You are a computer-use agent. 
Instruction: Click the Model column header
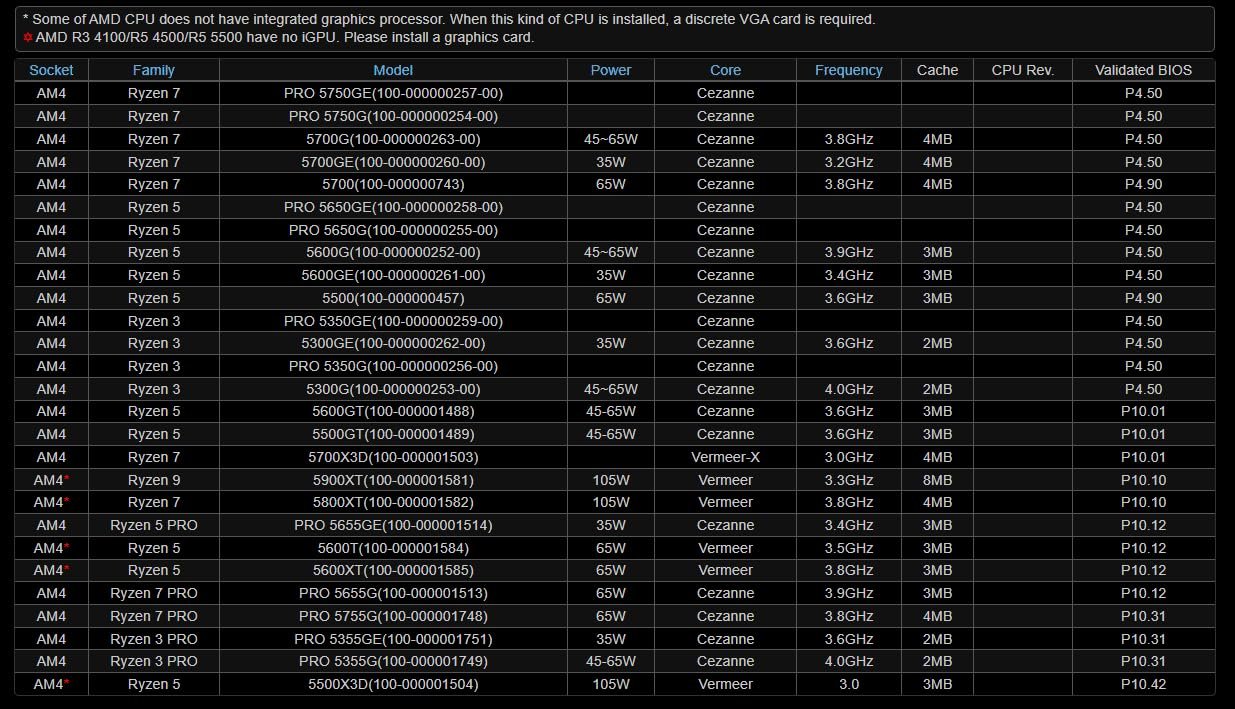click(x=393, y=70)
